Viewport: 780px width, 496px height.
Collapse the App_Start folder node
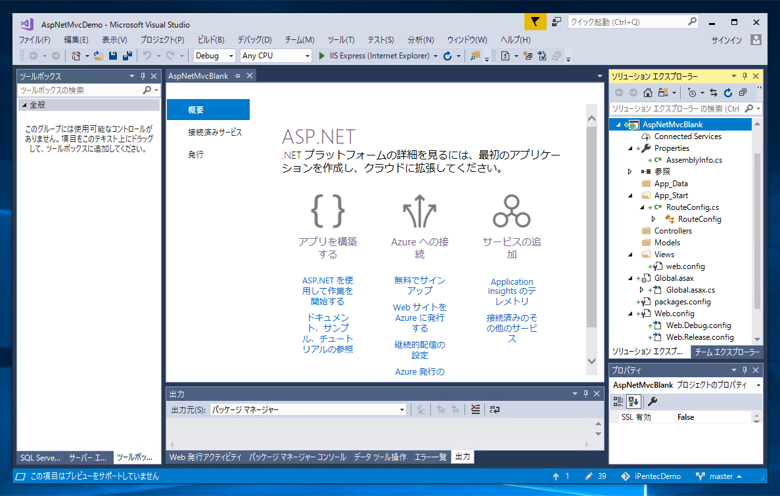pos(630,196)
